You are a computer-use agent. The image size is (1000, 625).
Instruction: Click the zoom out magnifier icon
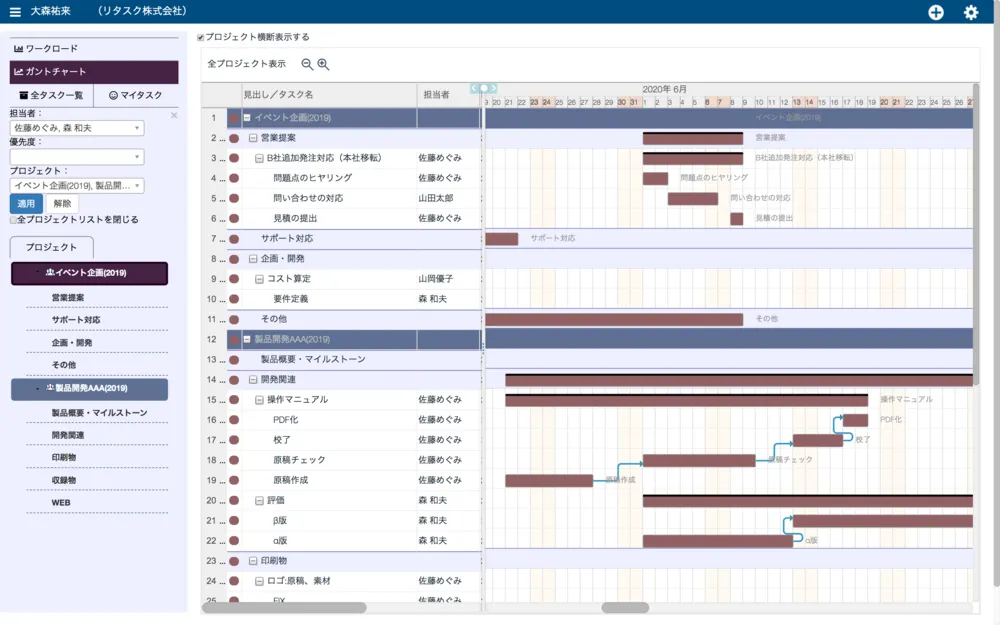307,64
